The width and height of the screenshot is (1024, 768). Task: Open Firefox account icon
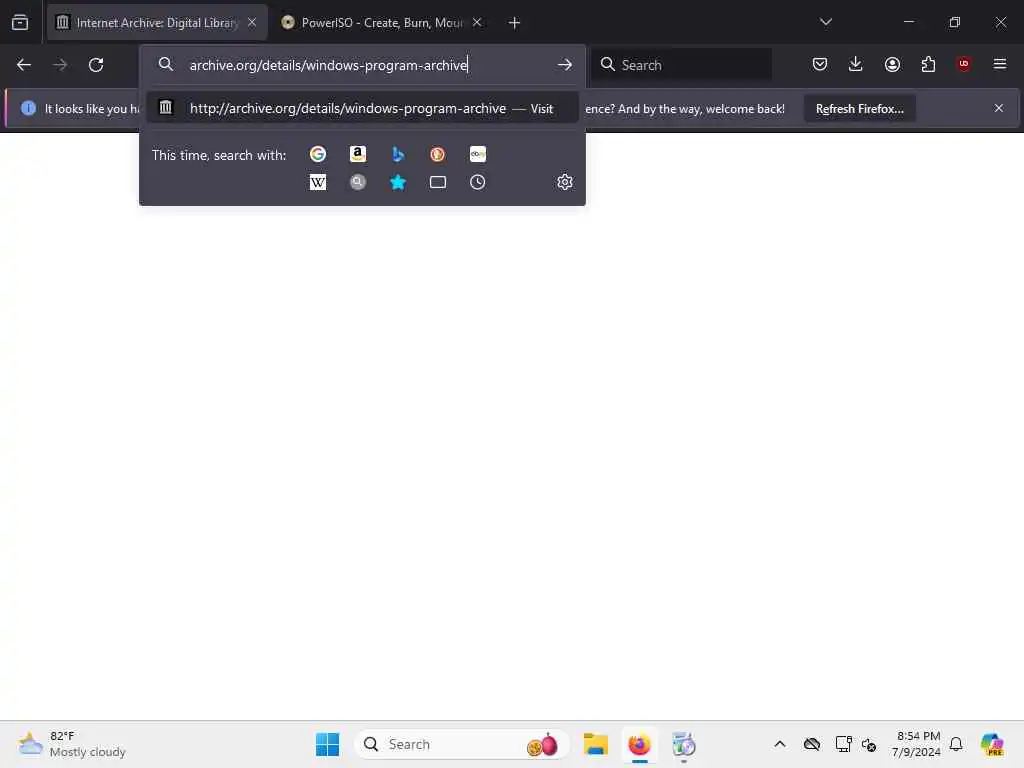892,64
